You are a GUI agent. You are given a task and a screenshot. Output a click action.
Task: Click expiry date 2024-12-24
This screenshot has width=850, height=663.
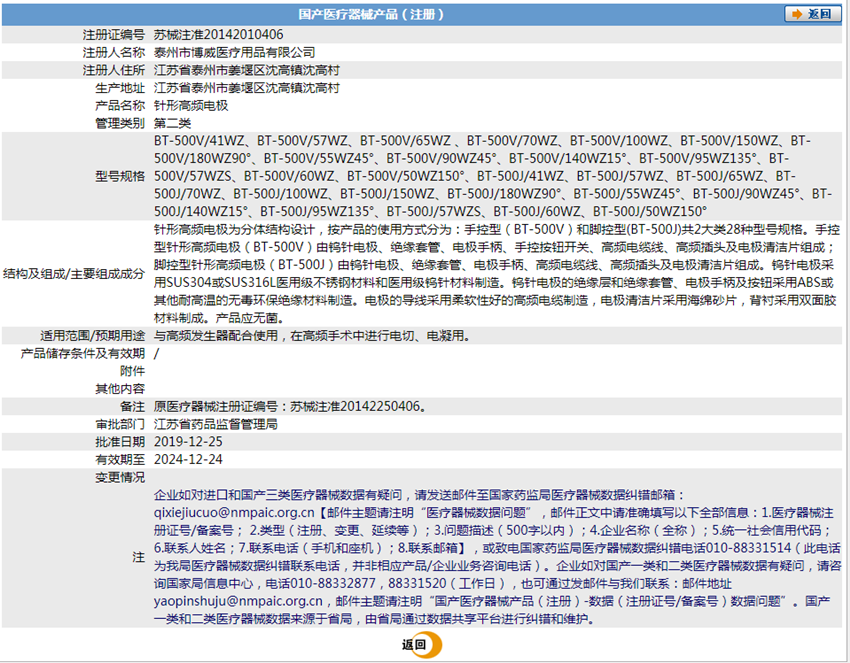click(x=188, y=459)
